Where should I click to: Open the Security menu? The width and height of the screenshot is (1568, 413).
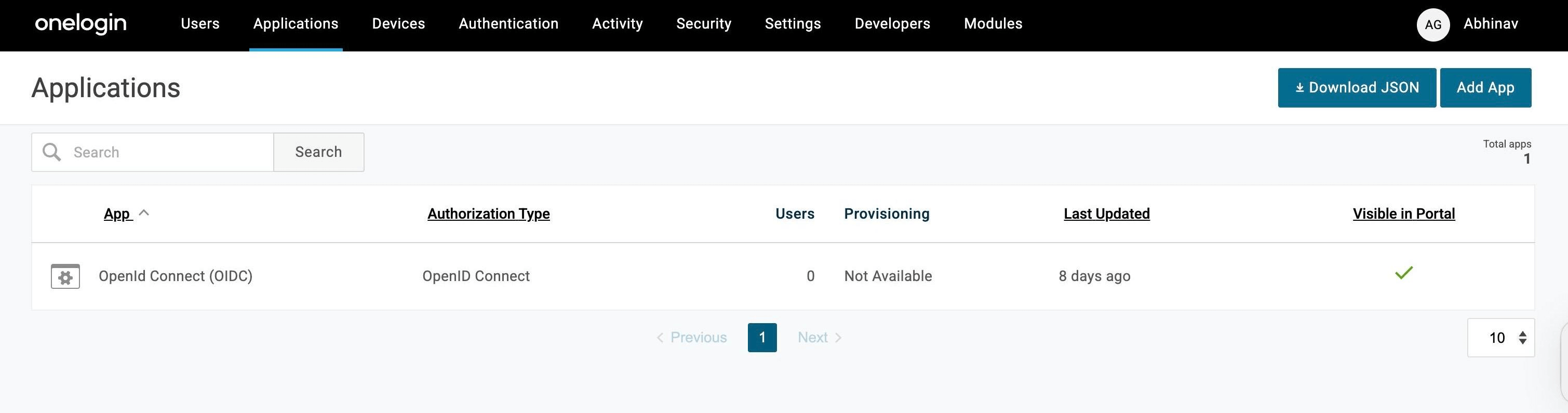704,24
